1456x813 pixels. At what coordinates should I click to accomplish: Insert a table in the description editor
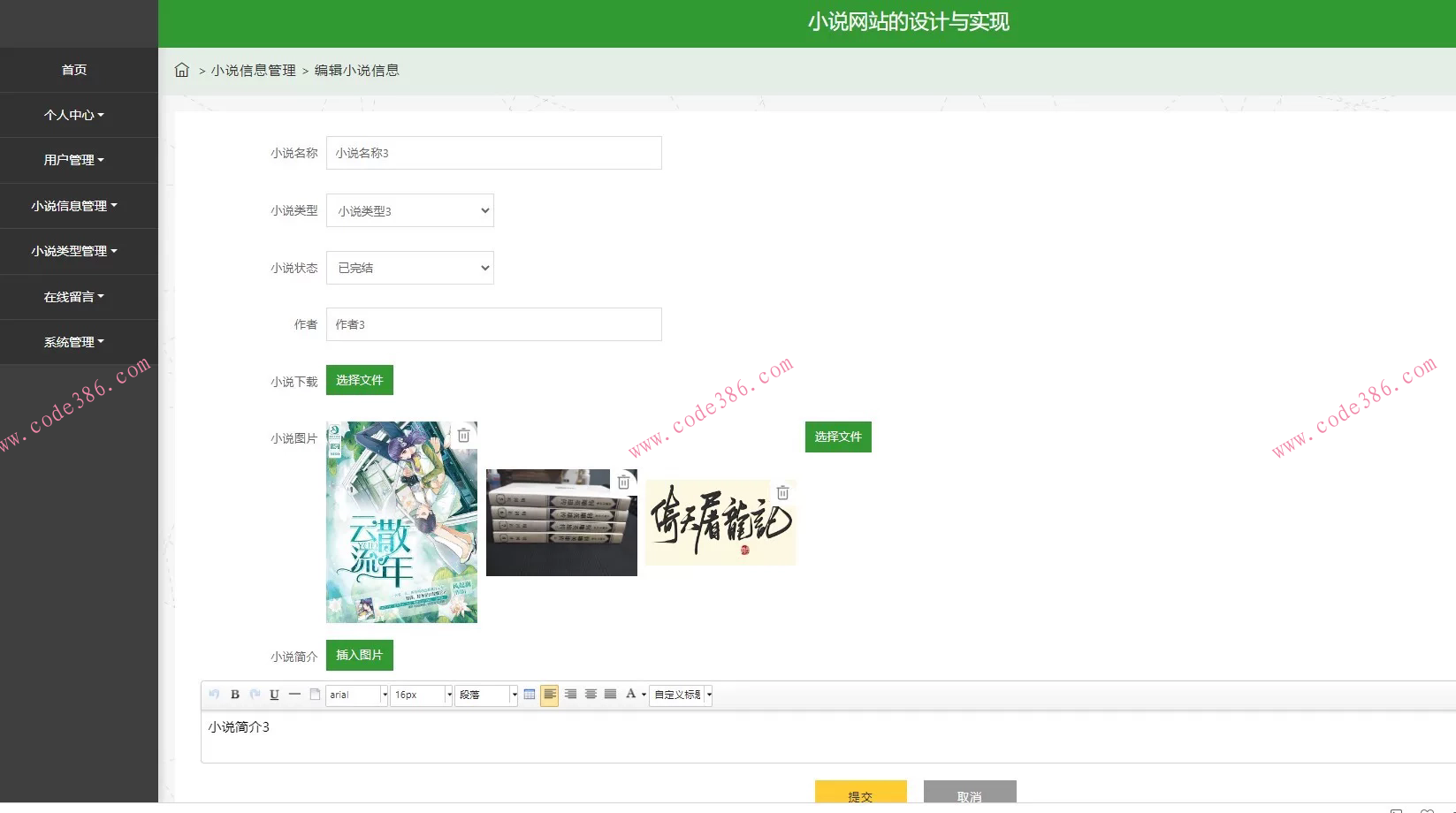pyautogui.click(x=529, y=695)
